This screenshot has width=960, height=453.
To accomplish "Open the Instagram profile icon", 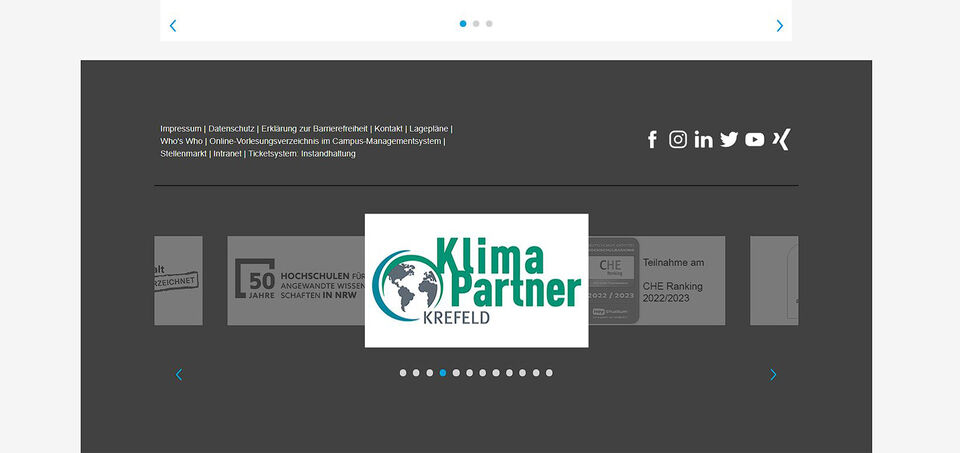I will (x=678, y=140).
